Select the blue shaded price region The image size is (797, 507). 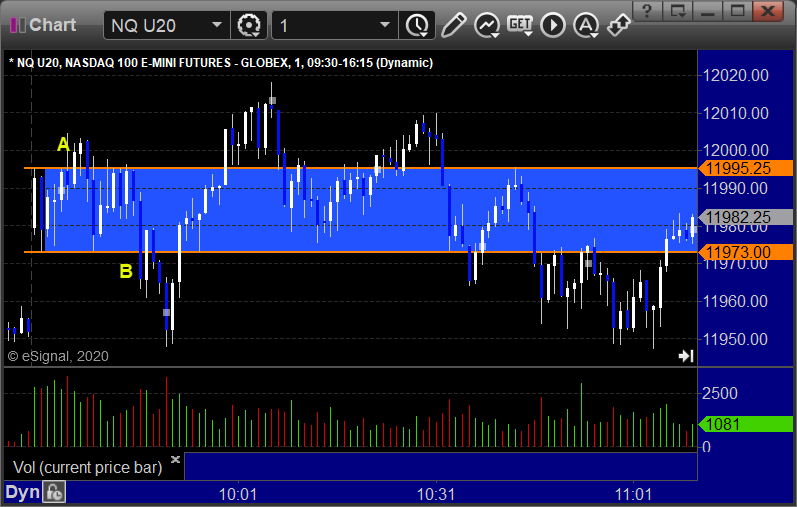pyautogui.click(x=371, y=210)
